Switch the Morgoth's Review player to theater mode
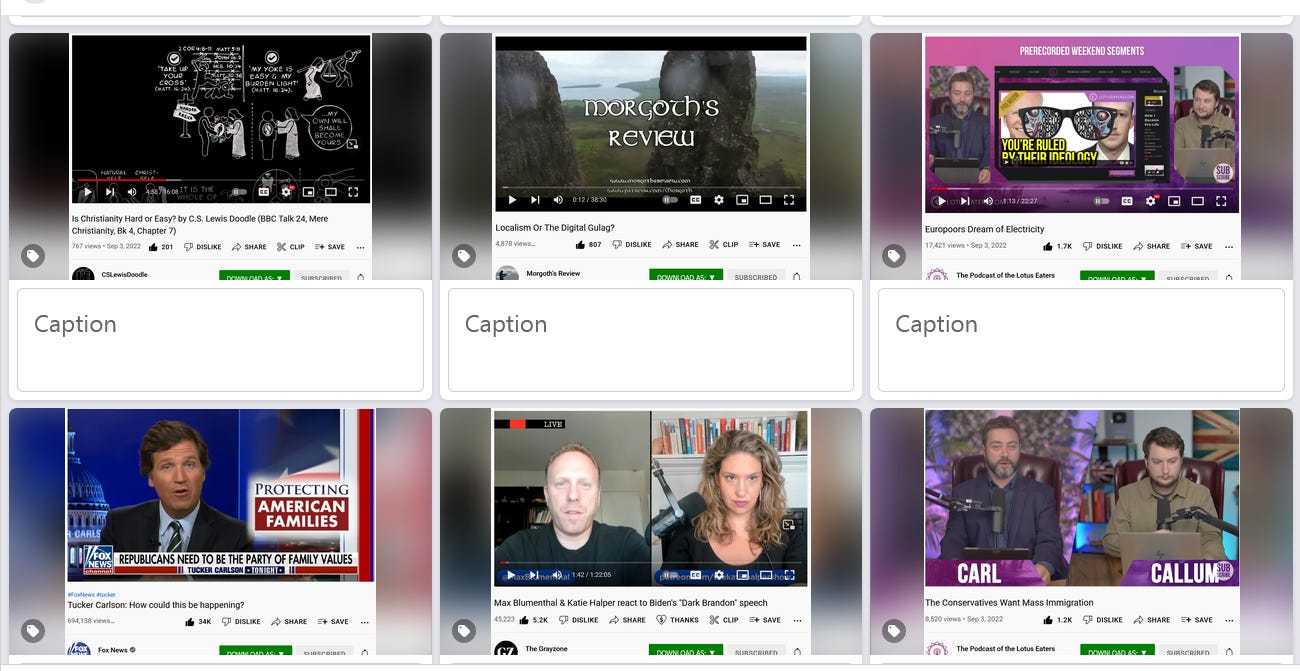Viewport: 1300px width, 671px height. [x=765, y=200]
